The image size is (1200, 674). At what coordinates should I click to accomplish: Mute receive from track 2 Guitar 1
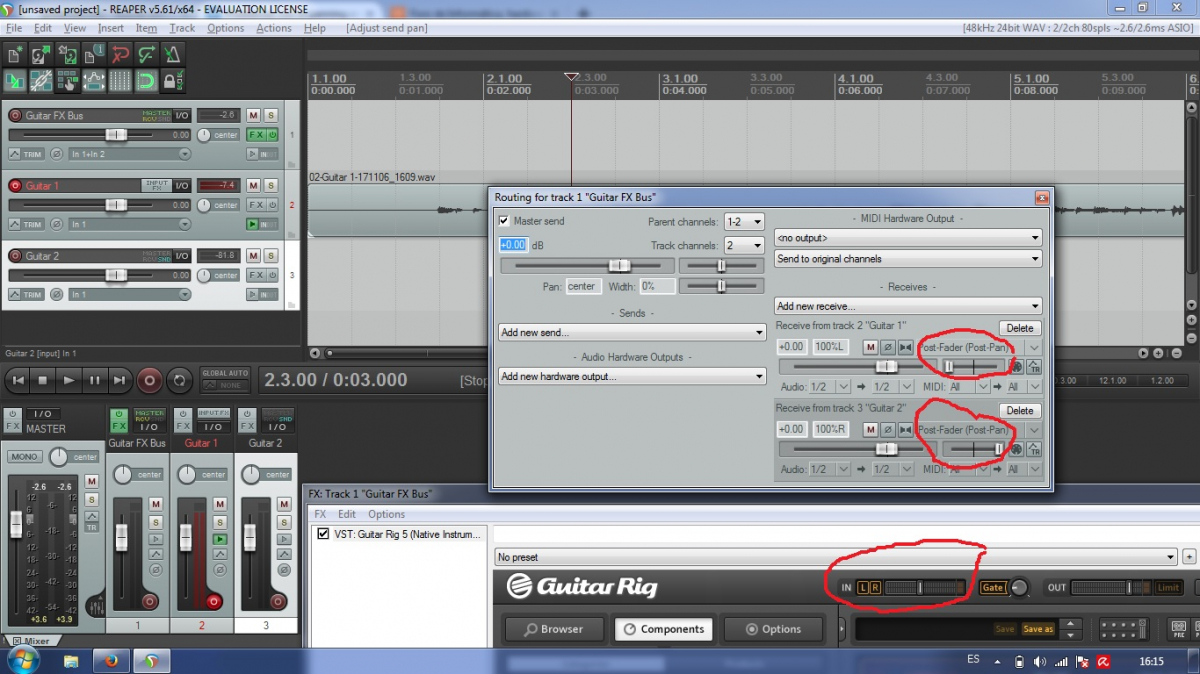[871, 347]
